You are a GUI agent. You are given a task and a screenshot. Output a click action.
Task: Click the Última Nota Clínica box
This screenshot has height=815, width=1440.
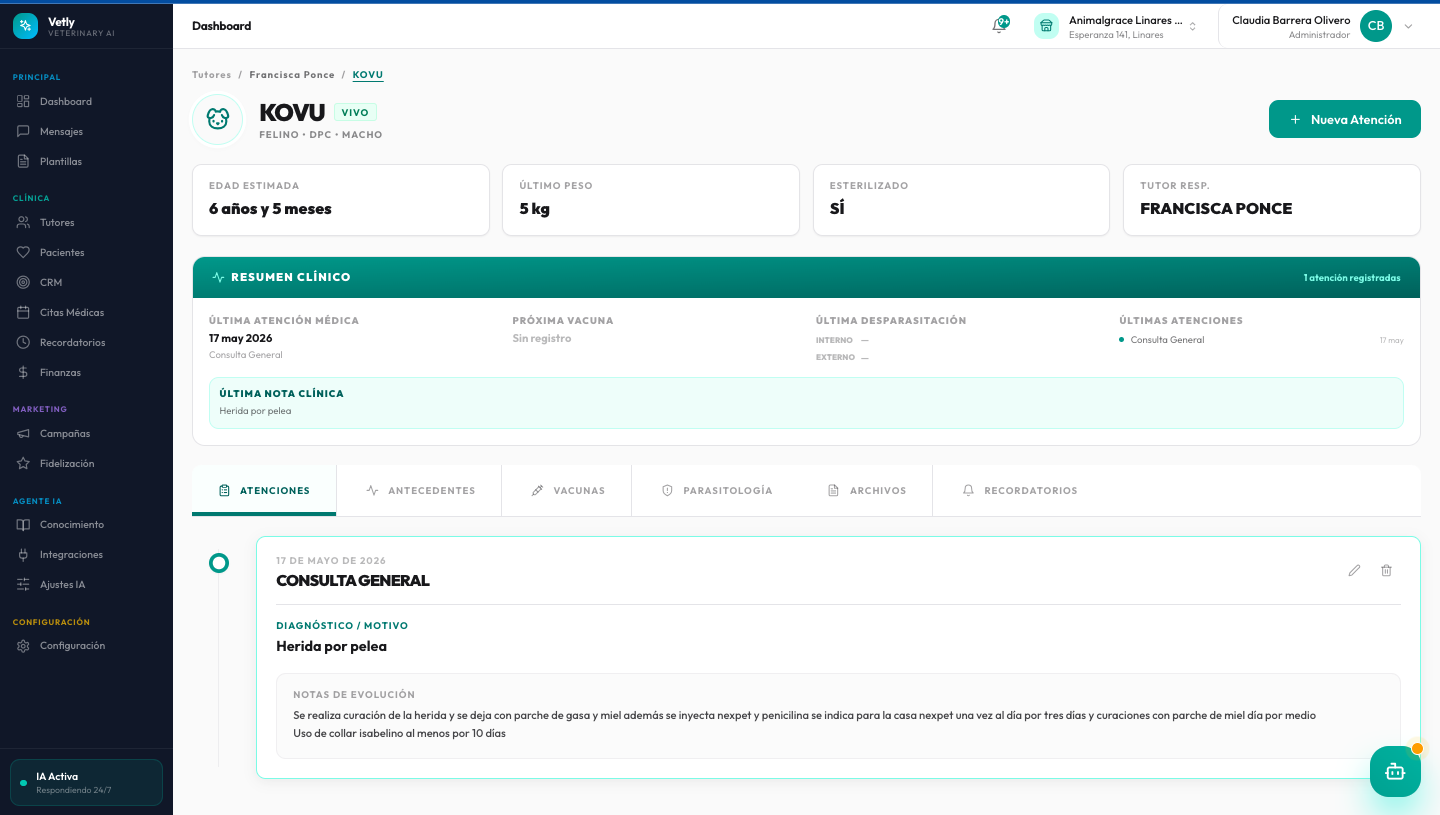(806, 402)
